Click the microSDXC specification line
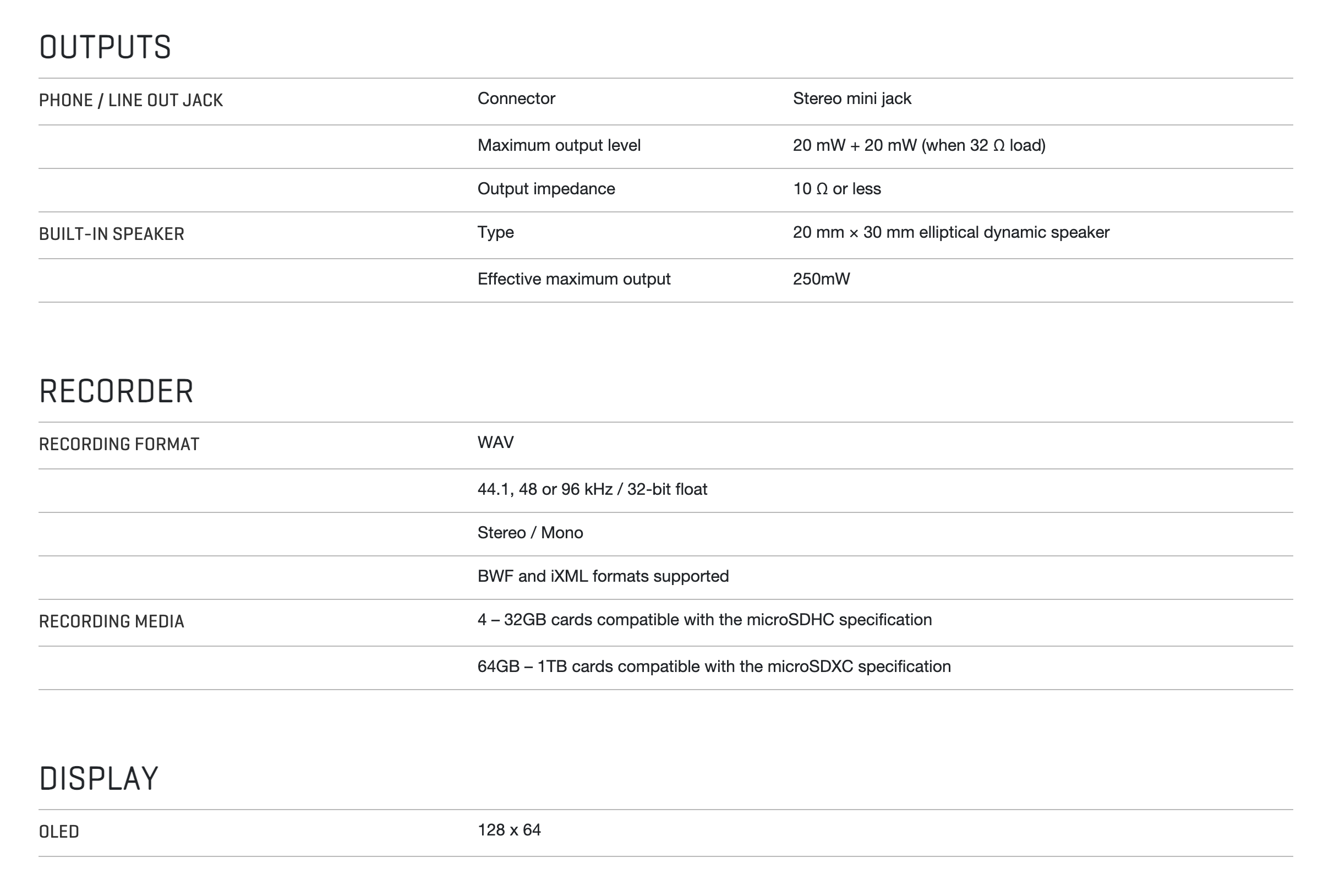This screenshot has width=1334, height=896. tap(714, 667)
